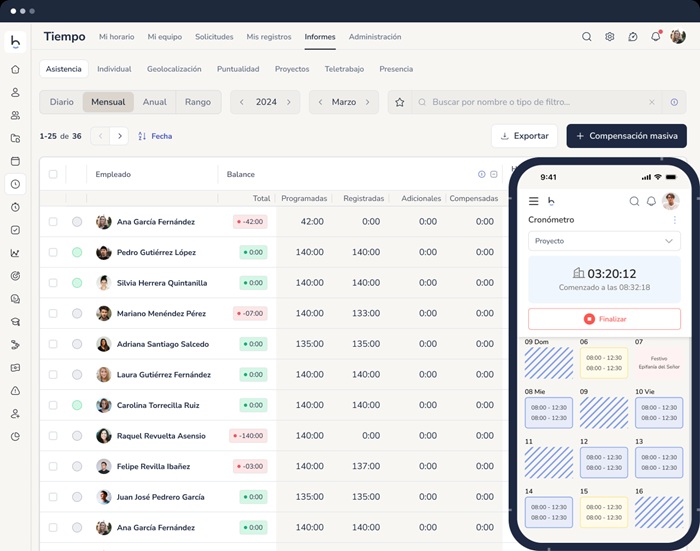Open Solicitudes tab
The width and height of the screenshot is (700, 551).
click(x=214, y=37)
